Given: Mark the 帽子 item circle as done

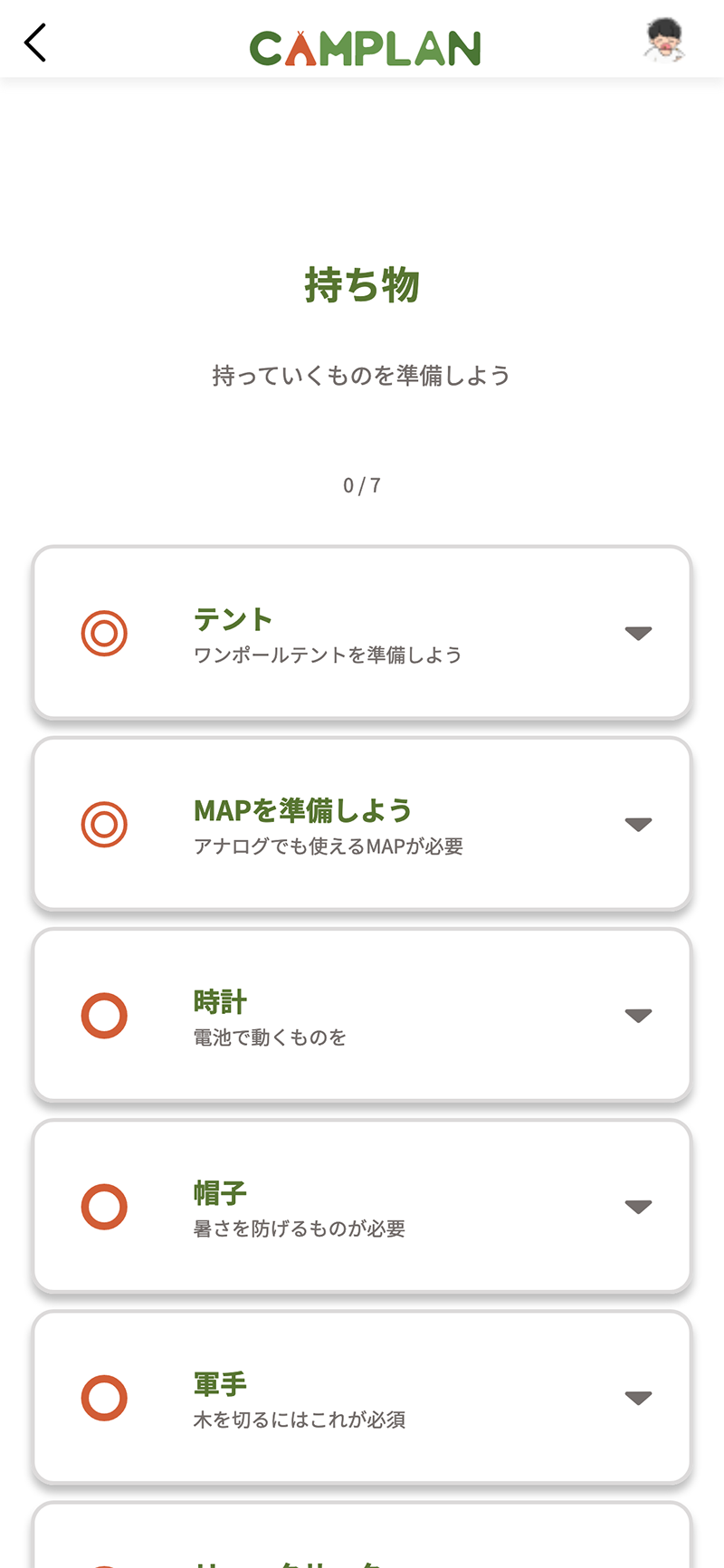Looking at the screenshot, I should 104,1207.
